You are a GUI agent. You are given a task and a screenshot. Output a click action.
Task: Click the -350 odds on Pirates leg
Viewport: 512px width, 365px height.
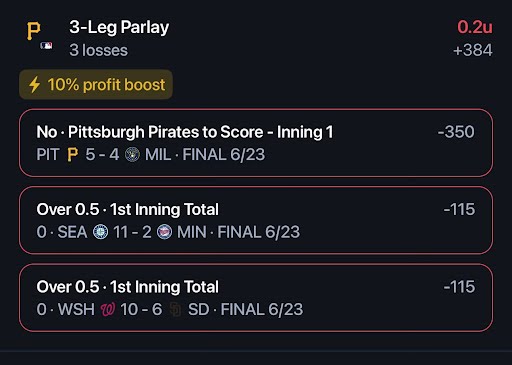456,132
